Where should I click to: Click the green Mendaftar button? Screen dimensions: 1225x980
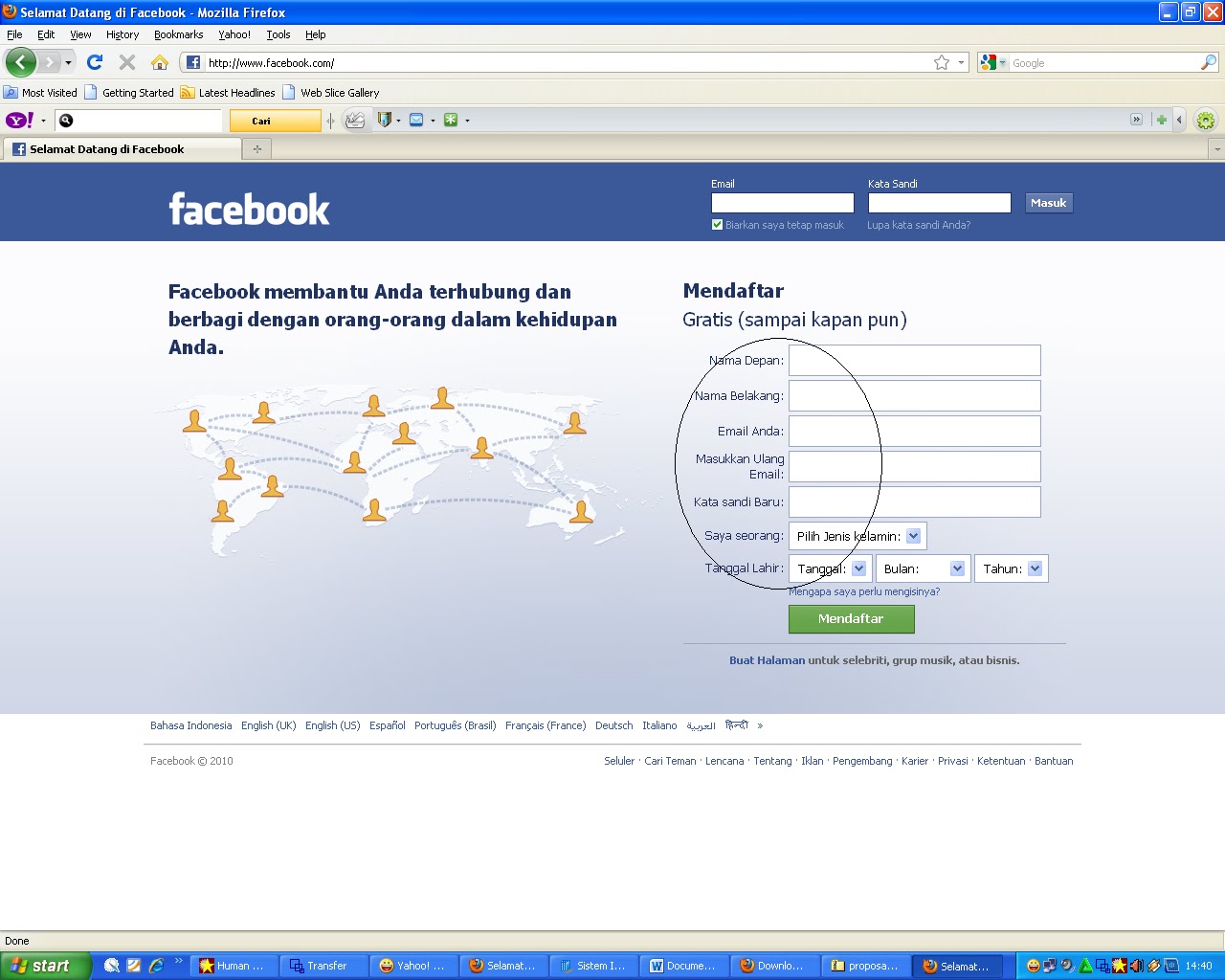(851, 619)
